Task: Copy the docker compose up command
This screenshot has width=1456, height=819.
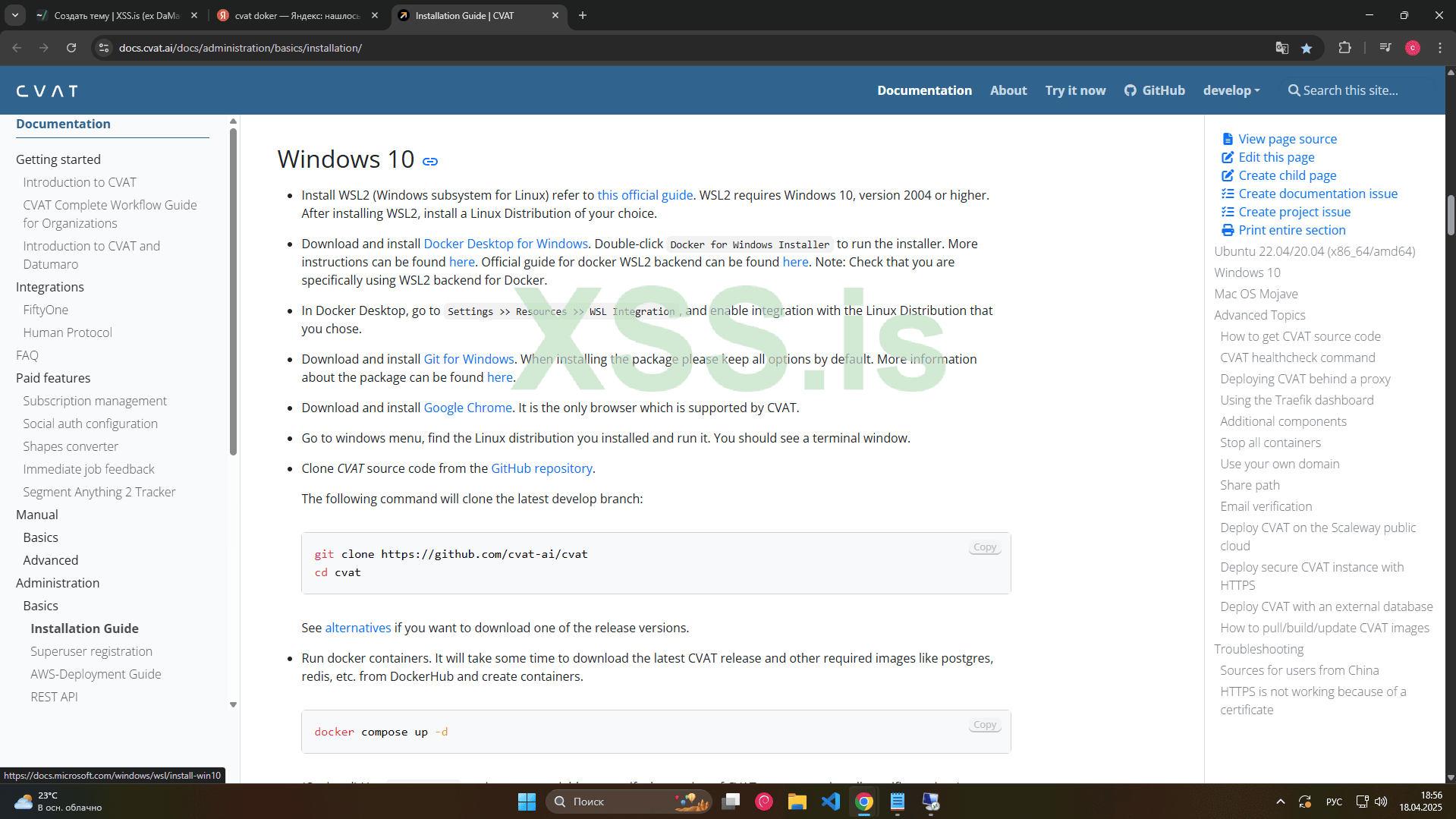Action: [x=985, y=725]
